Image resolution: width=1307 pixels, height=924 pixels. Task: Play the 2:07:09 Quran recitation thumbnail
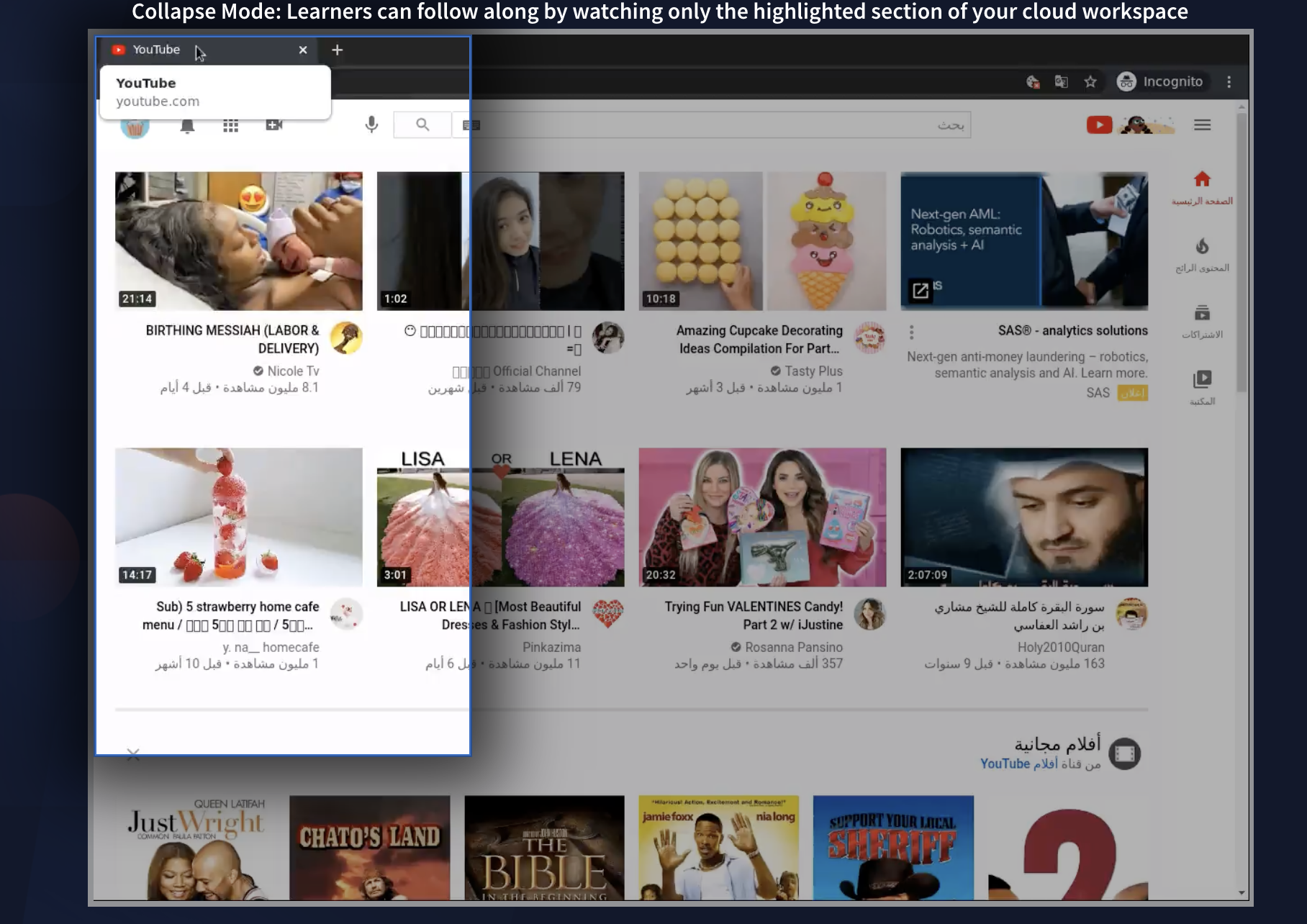tap(1025, 517)
